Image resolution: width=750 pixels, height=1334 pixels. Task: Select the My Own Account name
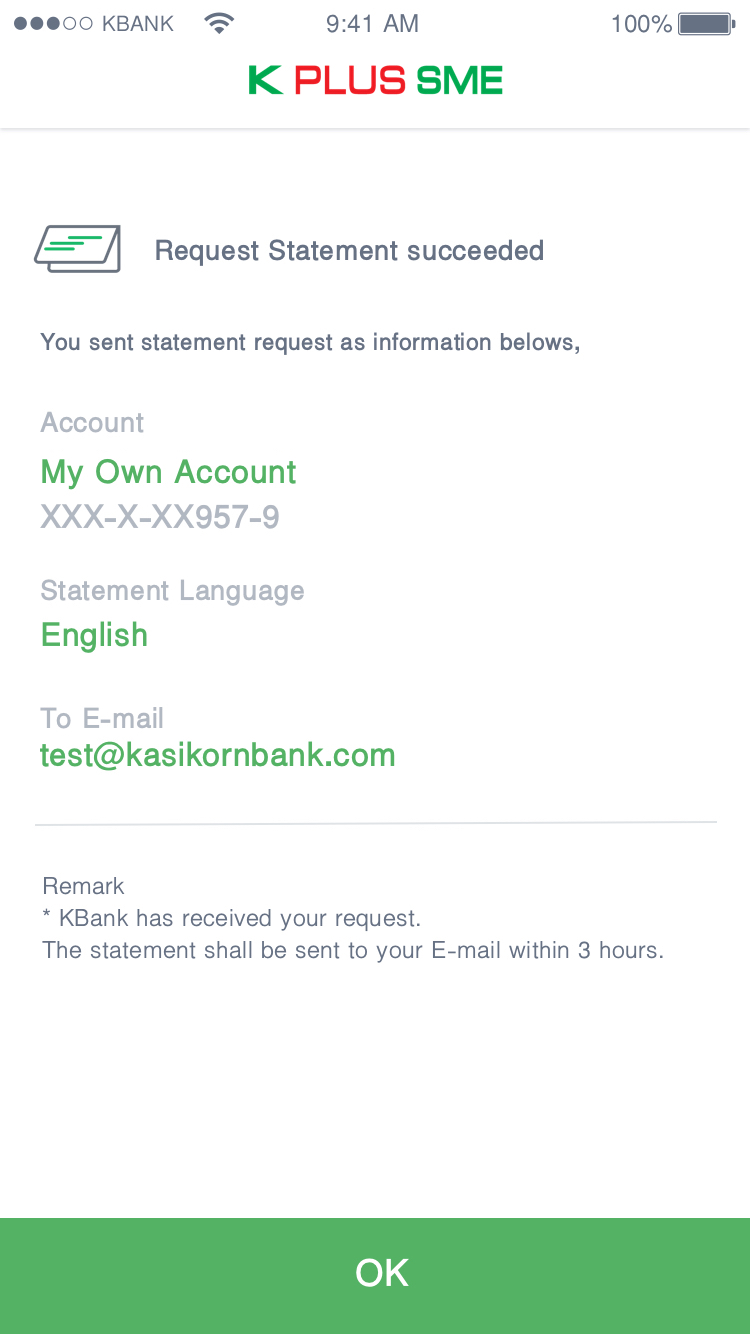(168, 472)
